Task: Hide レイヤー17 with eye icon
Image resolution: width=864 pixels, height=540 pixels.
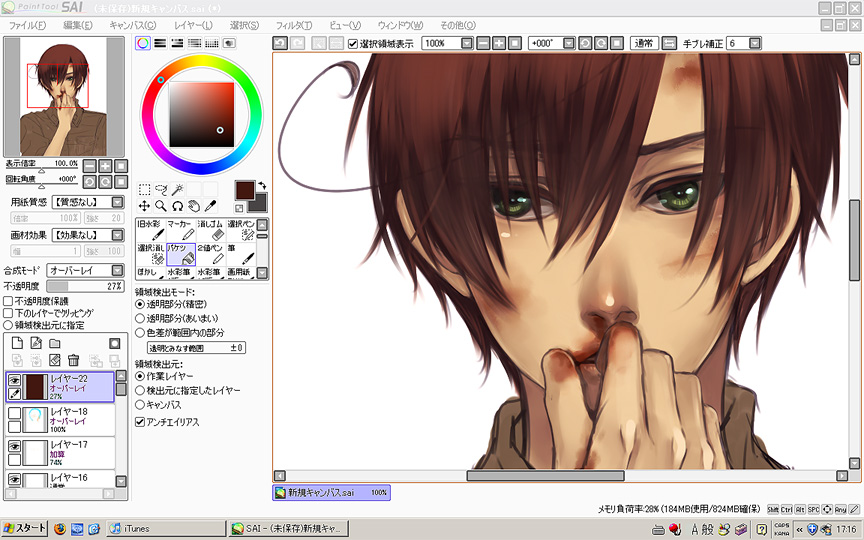Action: (14, 446)
